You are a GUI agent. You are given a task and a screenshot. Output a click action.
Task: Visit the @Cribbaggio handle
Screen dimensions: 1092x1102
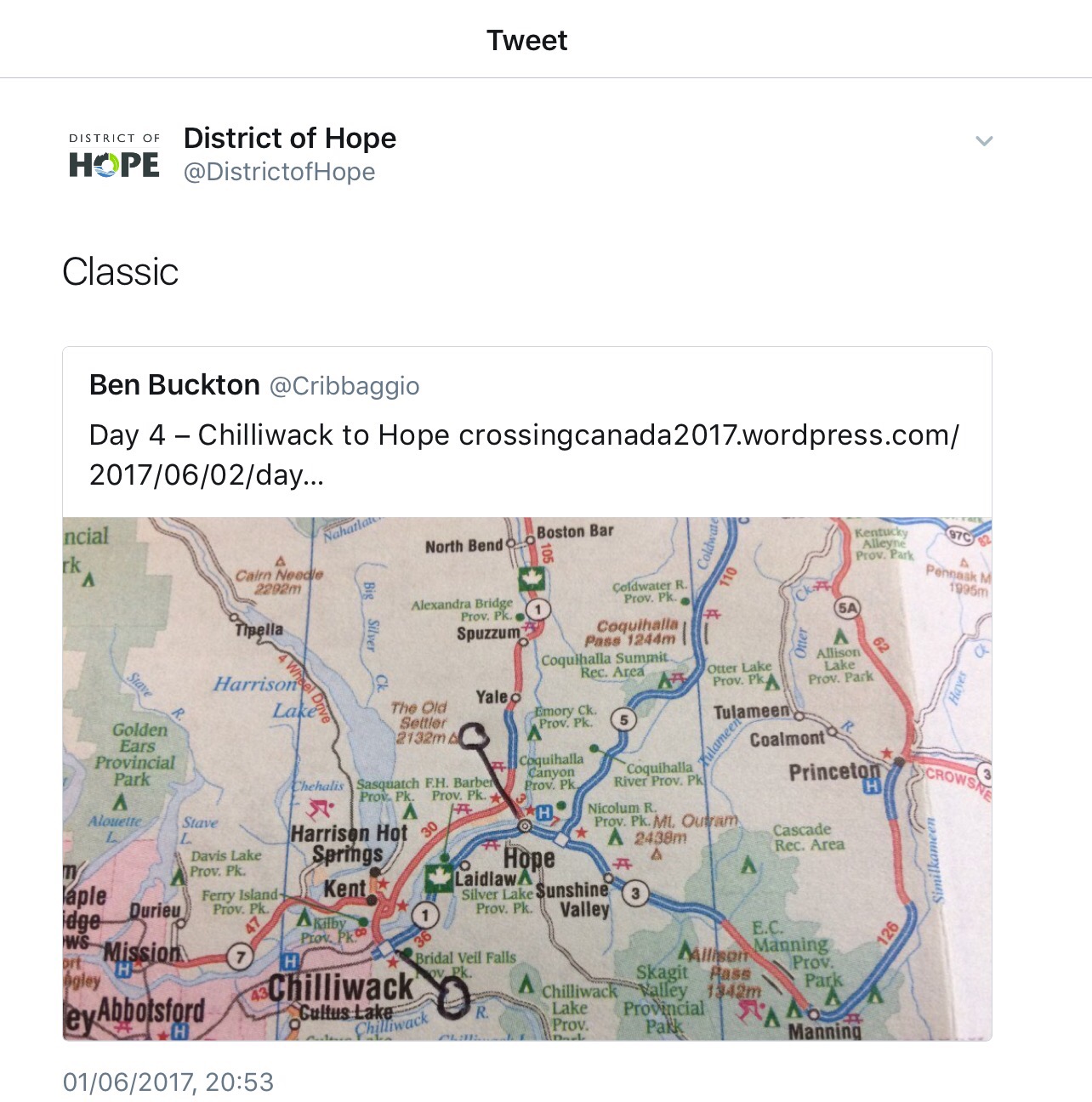tap(344, 386)
